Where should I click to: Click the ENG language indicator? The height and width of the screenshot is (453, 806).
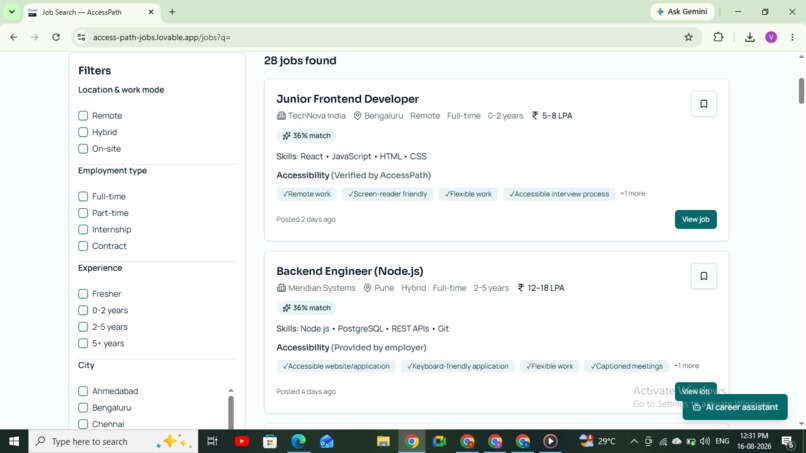(x=722, y=441)
